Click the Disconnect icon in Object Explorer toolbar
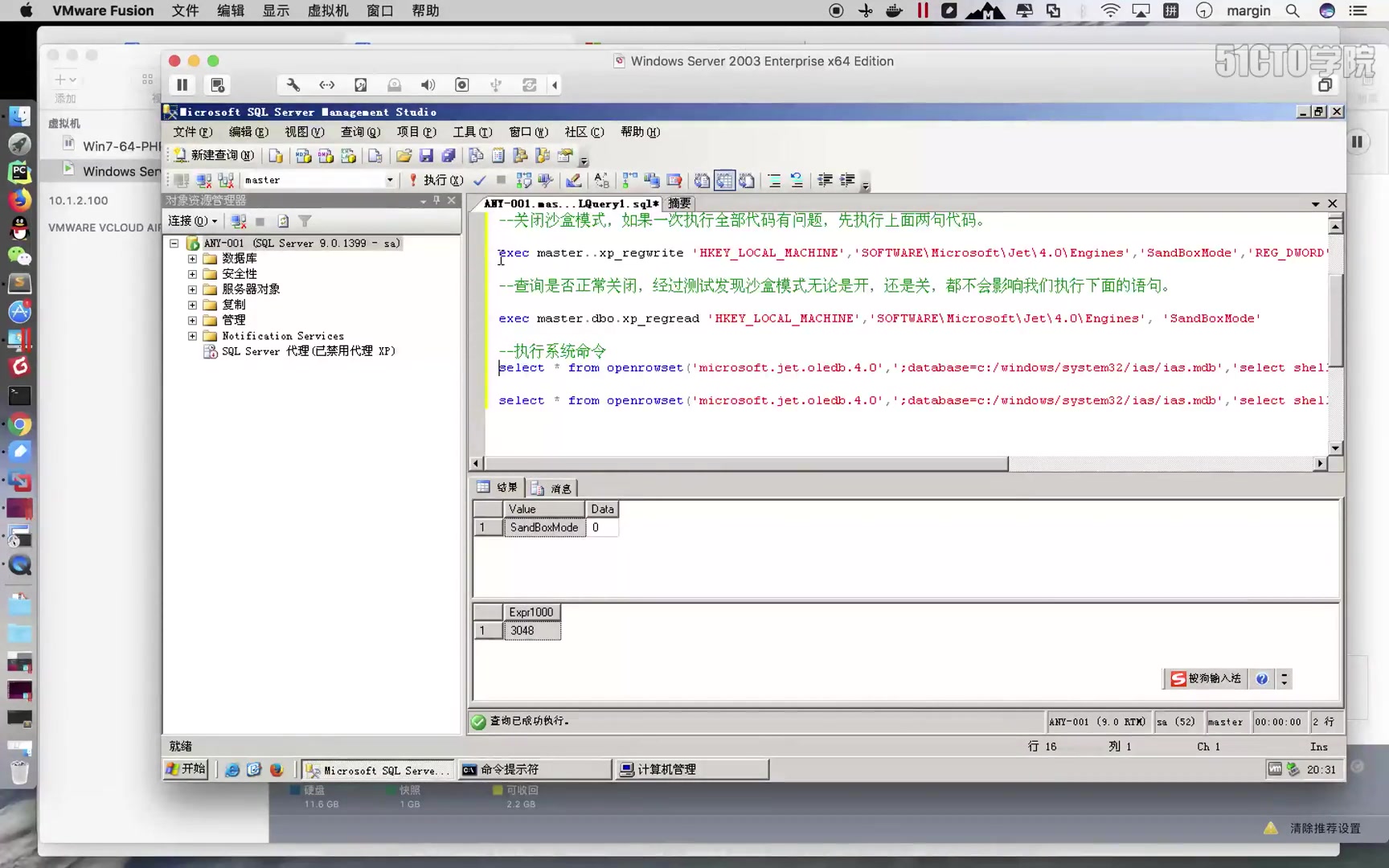Screen dimensions: 1389x868 (239, 221)
